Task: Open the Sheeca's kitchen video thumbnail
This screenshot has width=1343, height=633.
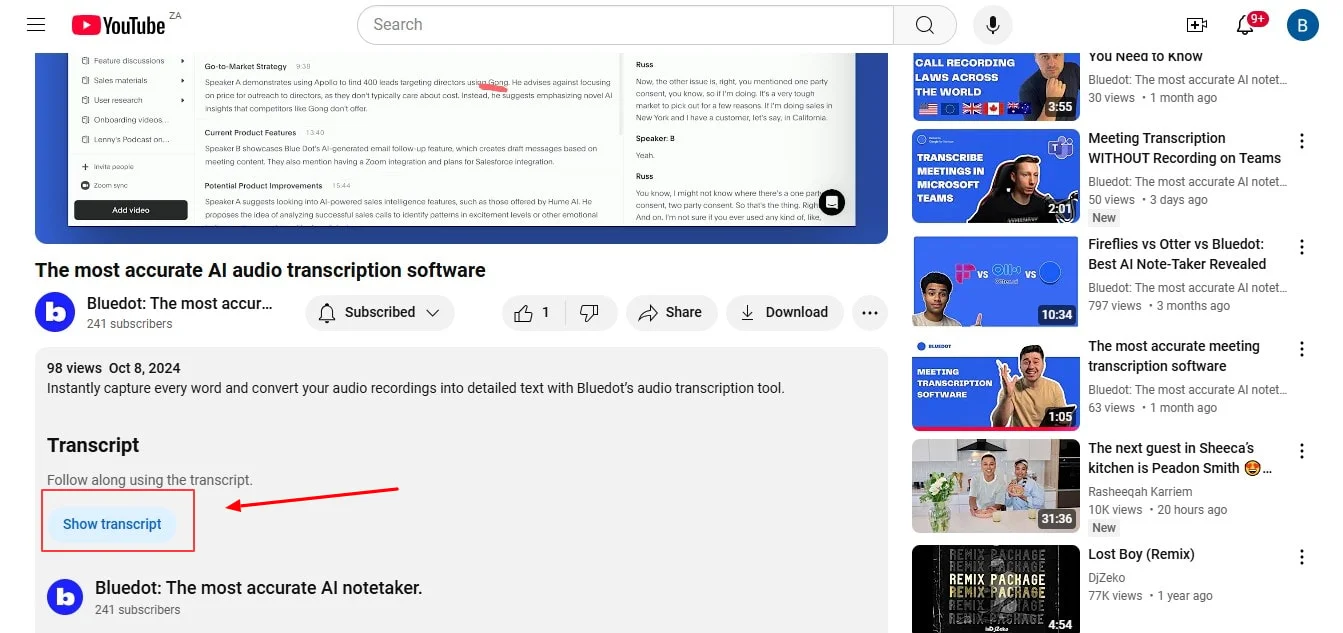Action: click(x=996, y=486)
